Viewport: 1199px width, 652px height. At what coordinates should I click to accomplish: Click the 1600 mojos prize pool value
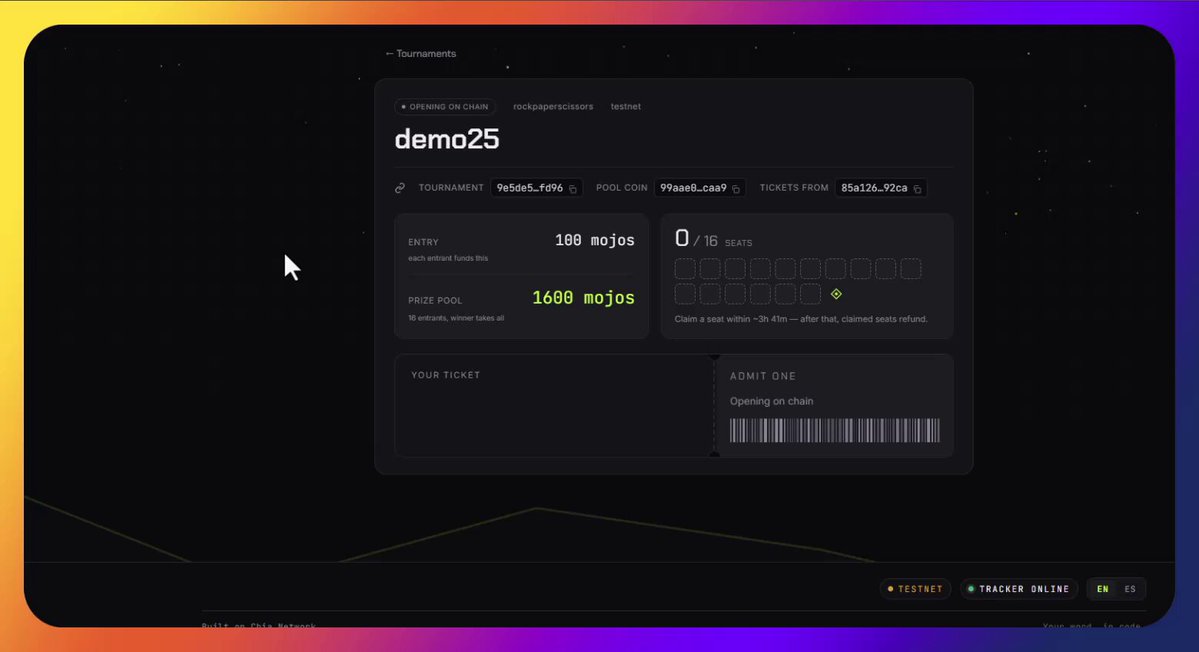tap(583, 298)
